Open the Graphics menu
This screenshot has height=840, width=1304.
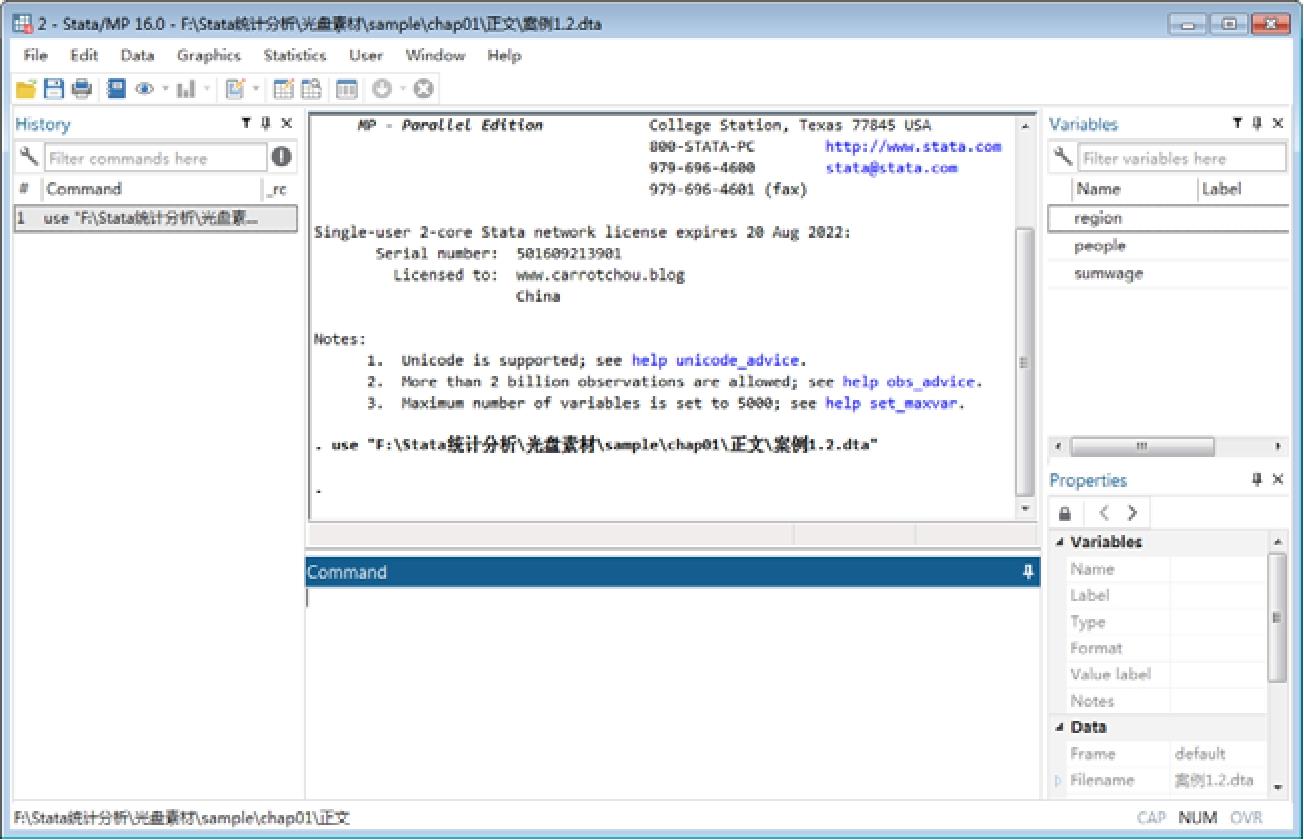coord(209,55)
